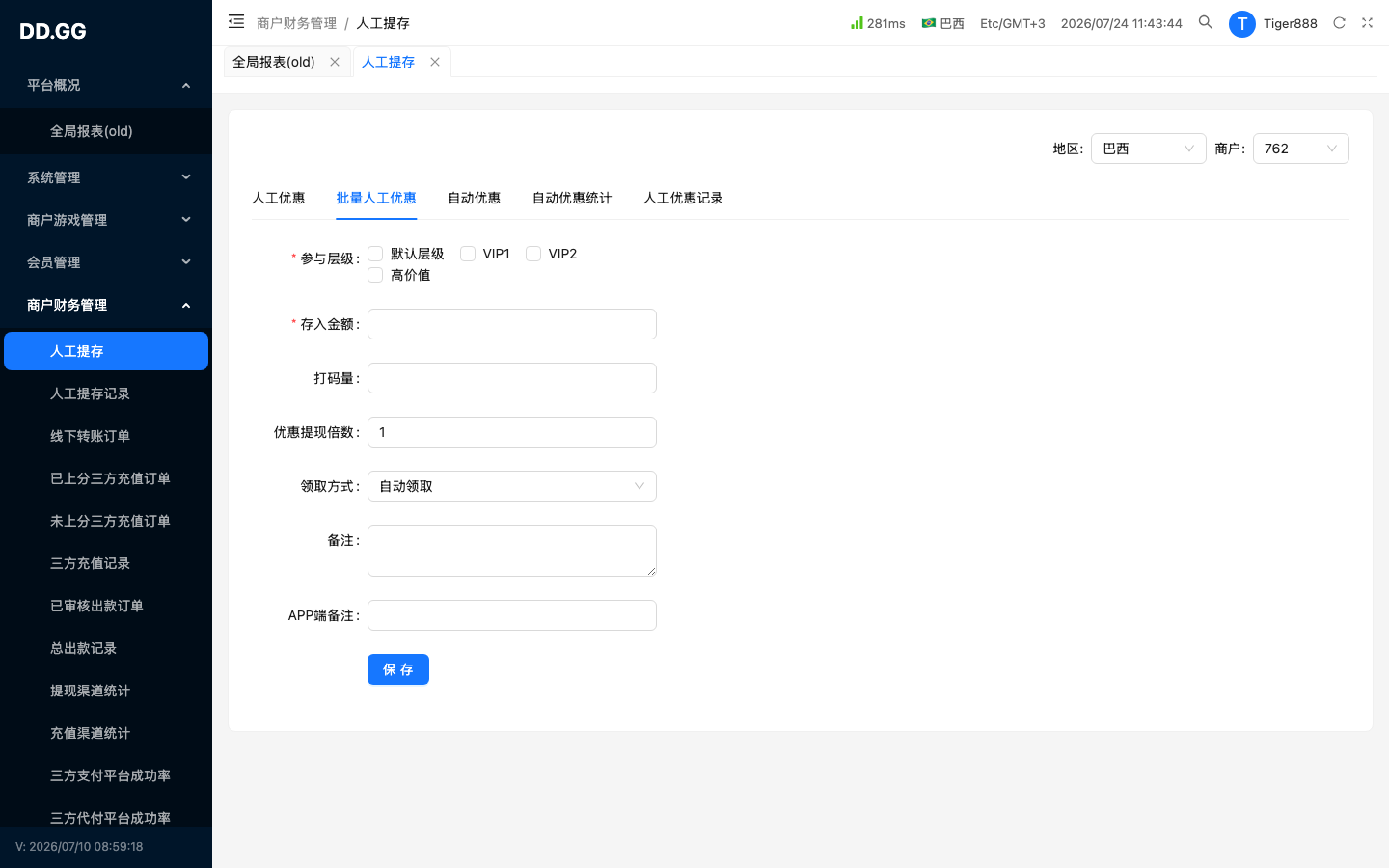Switch to the 全局报表(old) page tab
1389x868 pixels.
[x=274, y=62]
